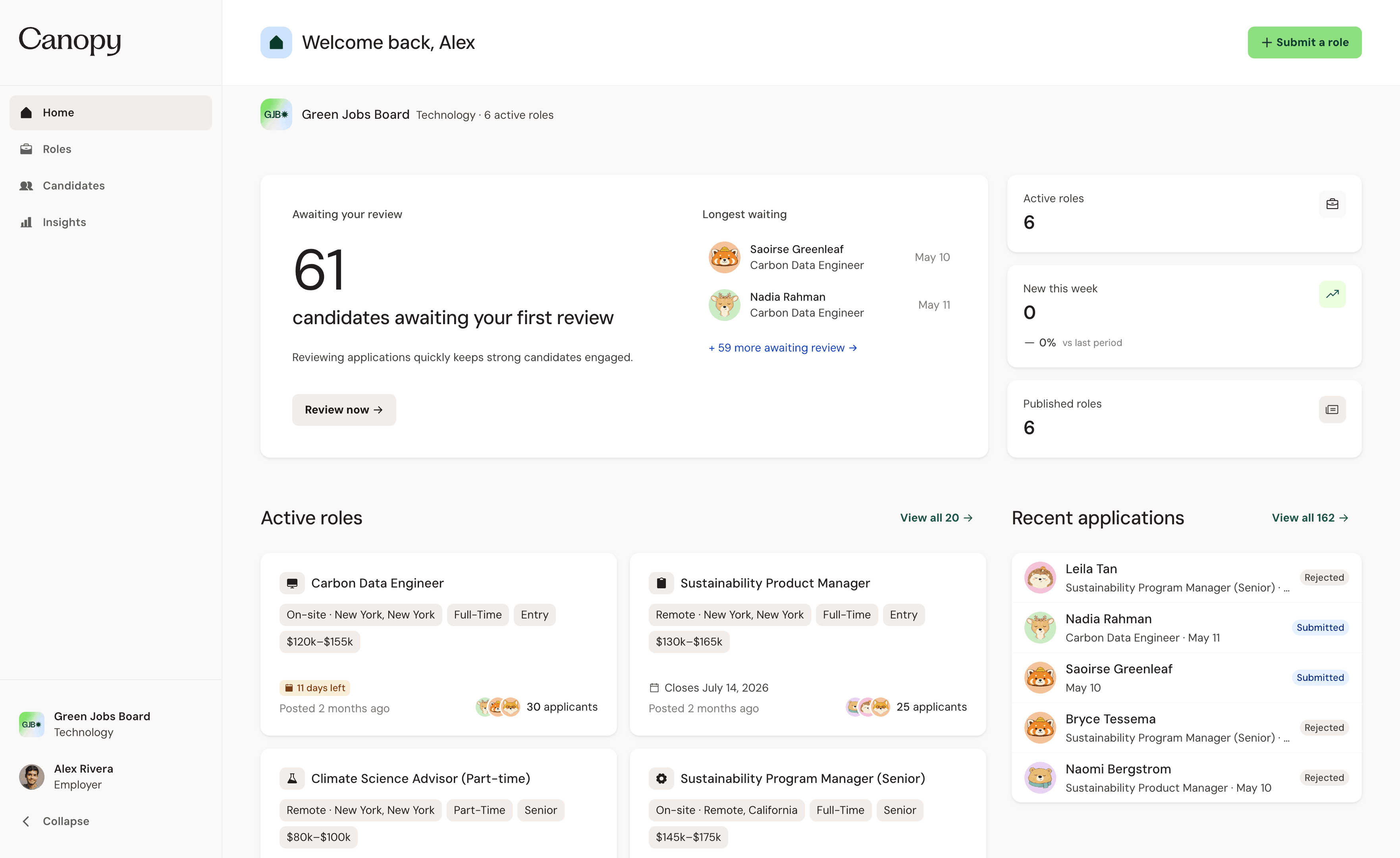Viewport: 1400px width, 858px height.
Task: Open Roles in the sidebar
Action: 111,149
